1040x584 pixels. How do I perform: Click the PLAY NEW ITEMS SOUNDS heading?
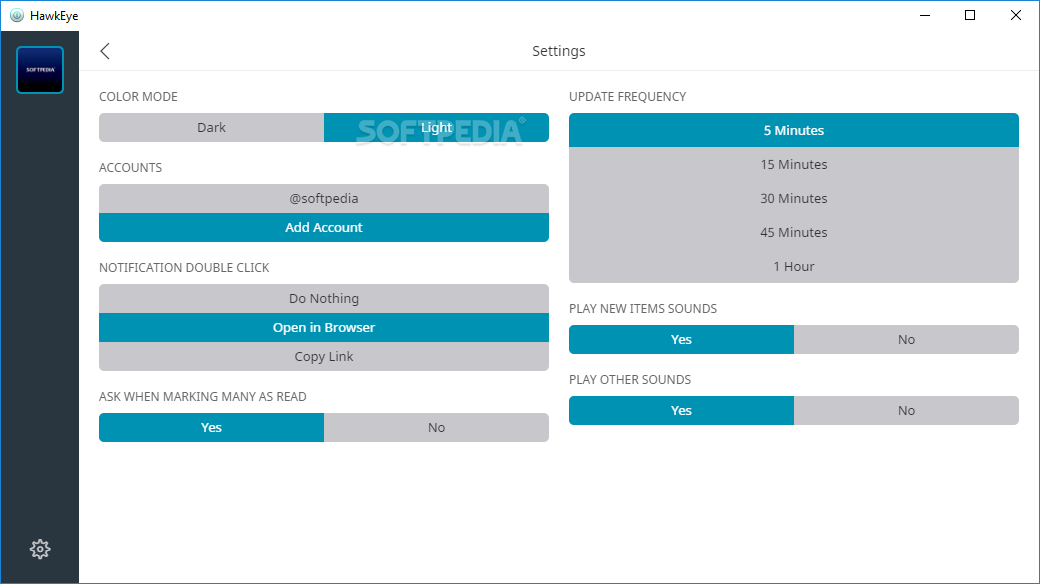click(643, 309)
